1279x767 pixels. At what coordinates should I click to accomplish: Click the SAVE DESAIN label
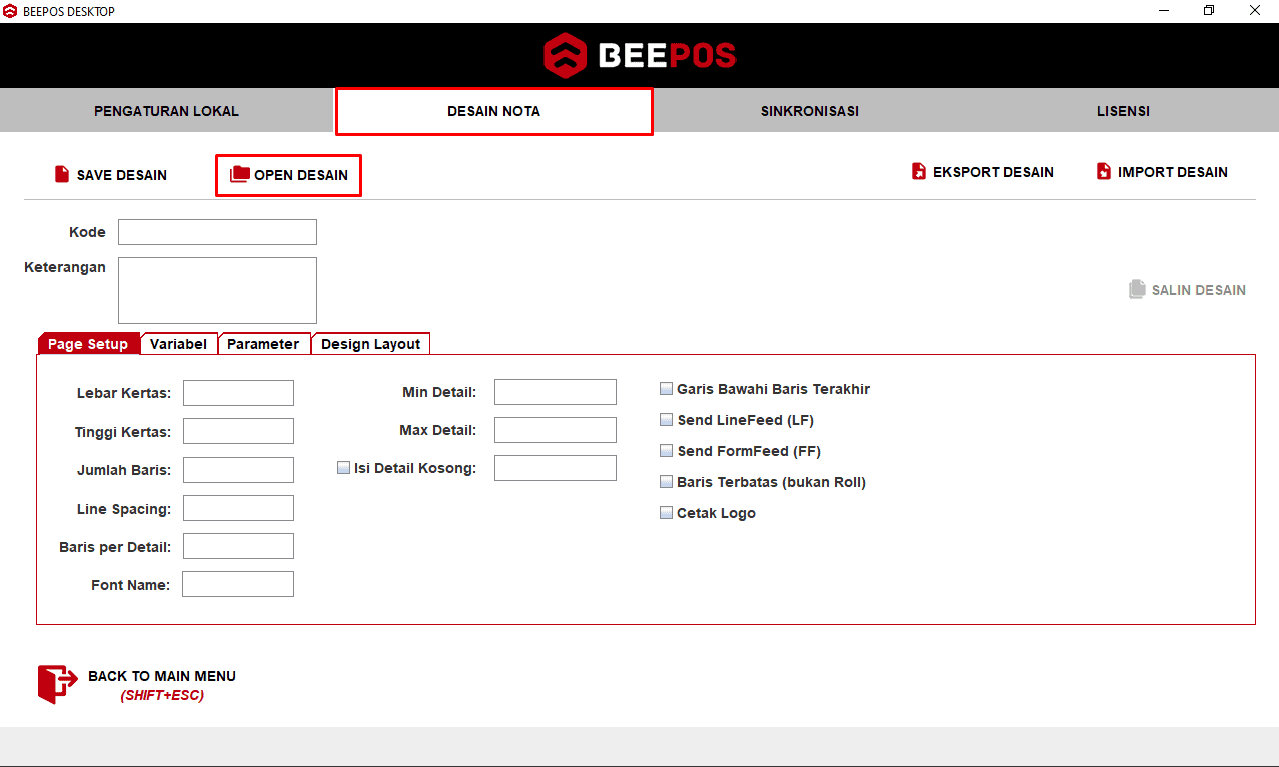122,175
